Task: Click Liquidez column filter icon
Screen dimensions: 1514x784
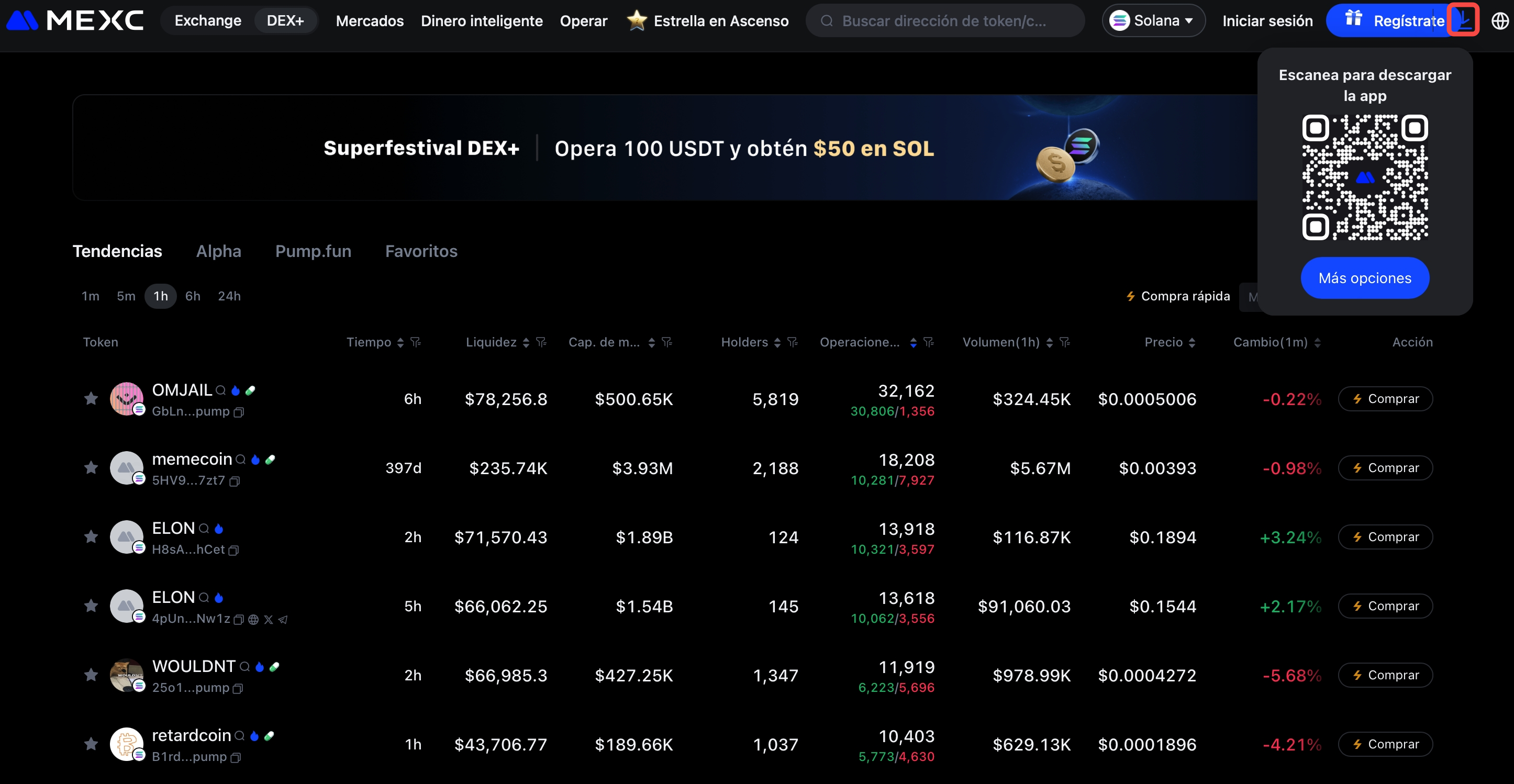Action: coord(541,342)
